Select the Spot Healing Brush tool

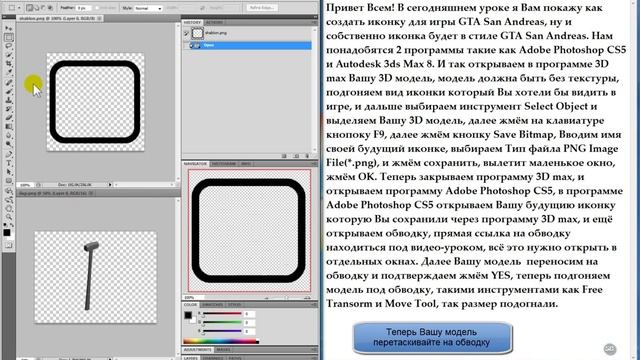[x=8, y=83]
